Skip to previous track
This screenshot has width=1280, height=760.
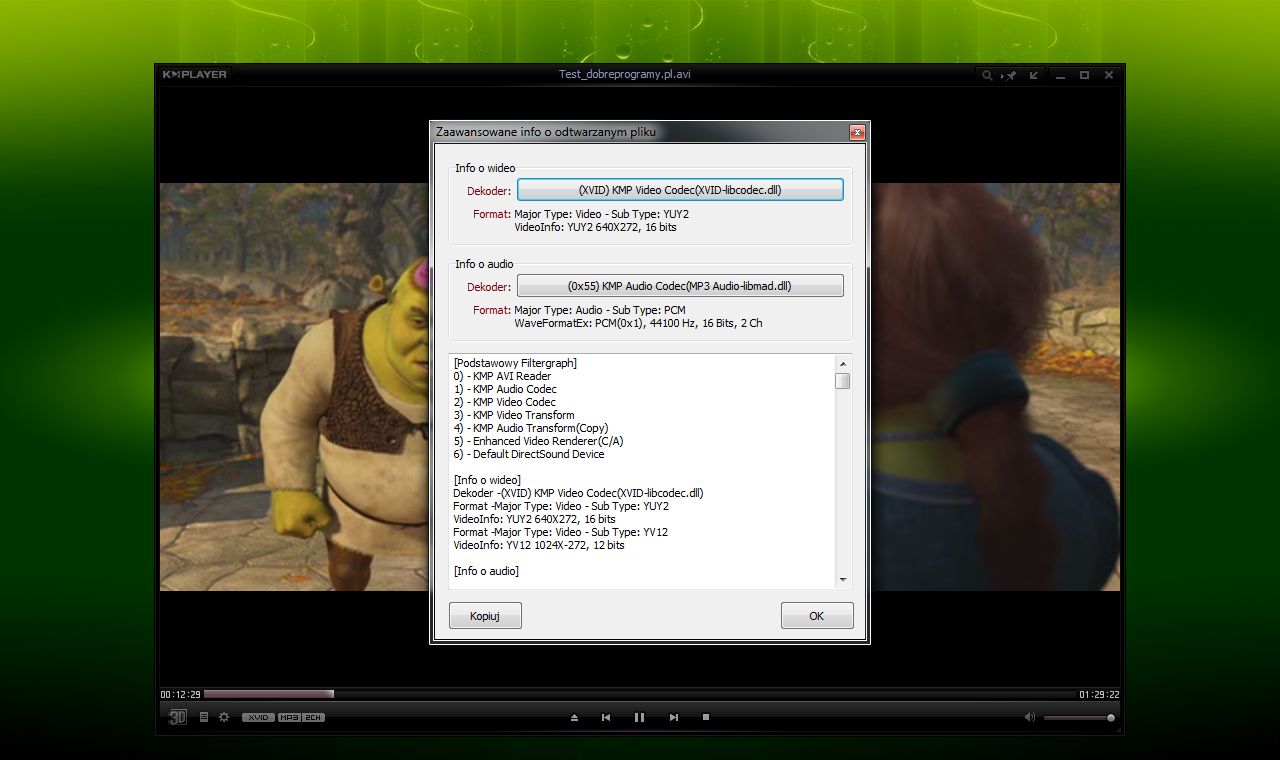point(606,717)
